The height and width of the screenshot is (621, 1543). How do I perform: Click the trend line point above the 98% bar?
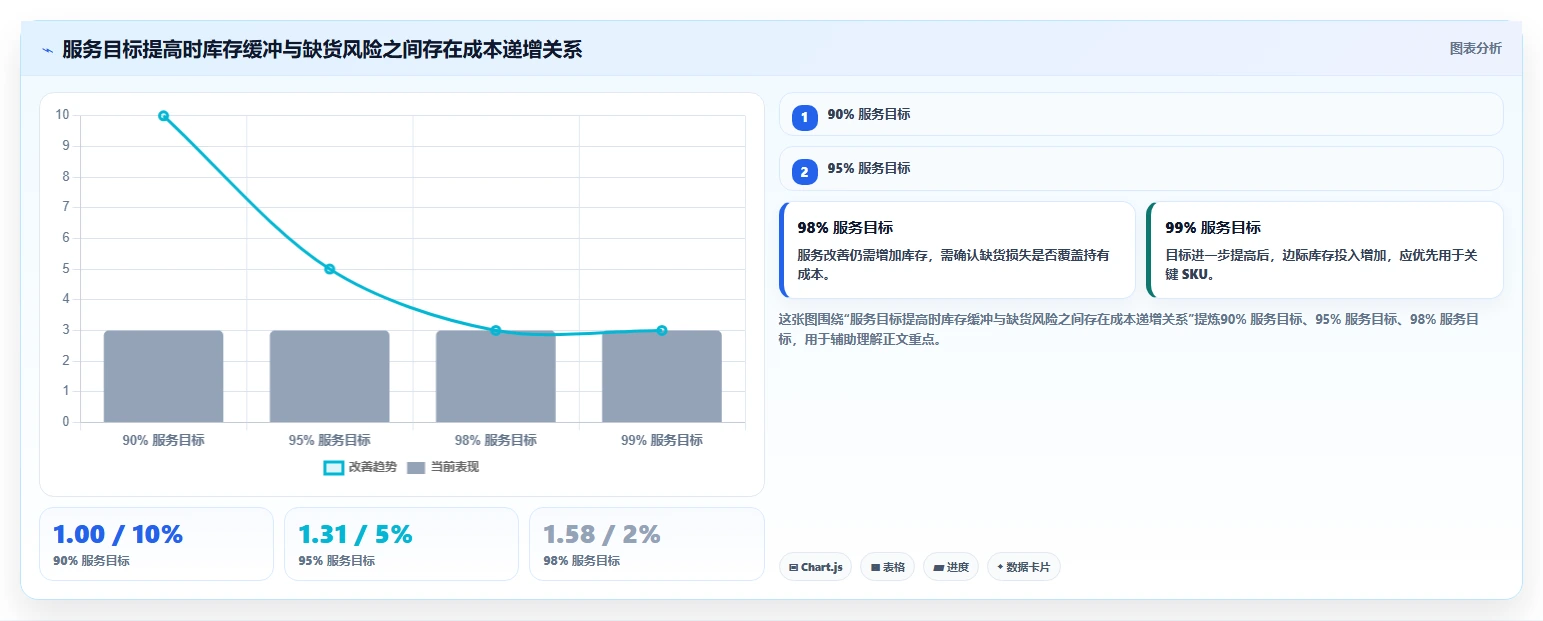pyautogui.click(x=495, y=330)
